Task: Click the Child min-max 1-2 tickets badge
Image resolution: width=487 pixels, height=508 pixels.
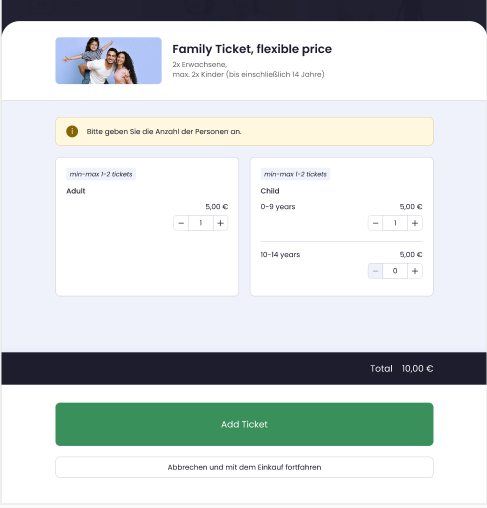Action: tap(295, 174)
